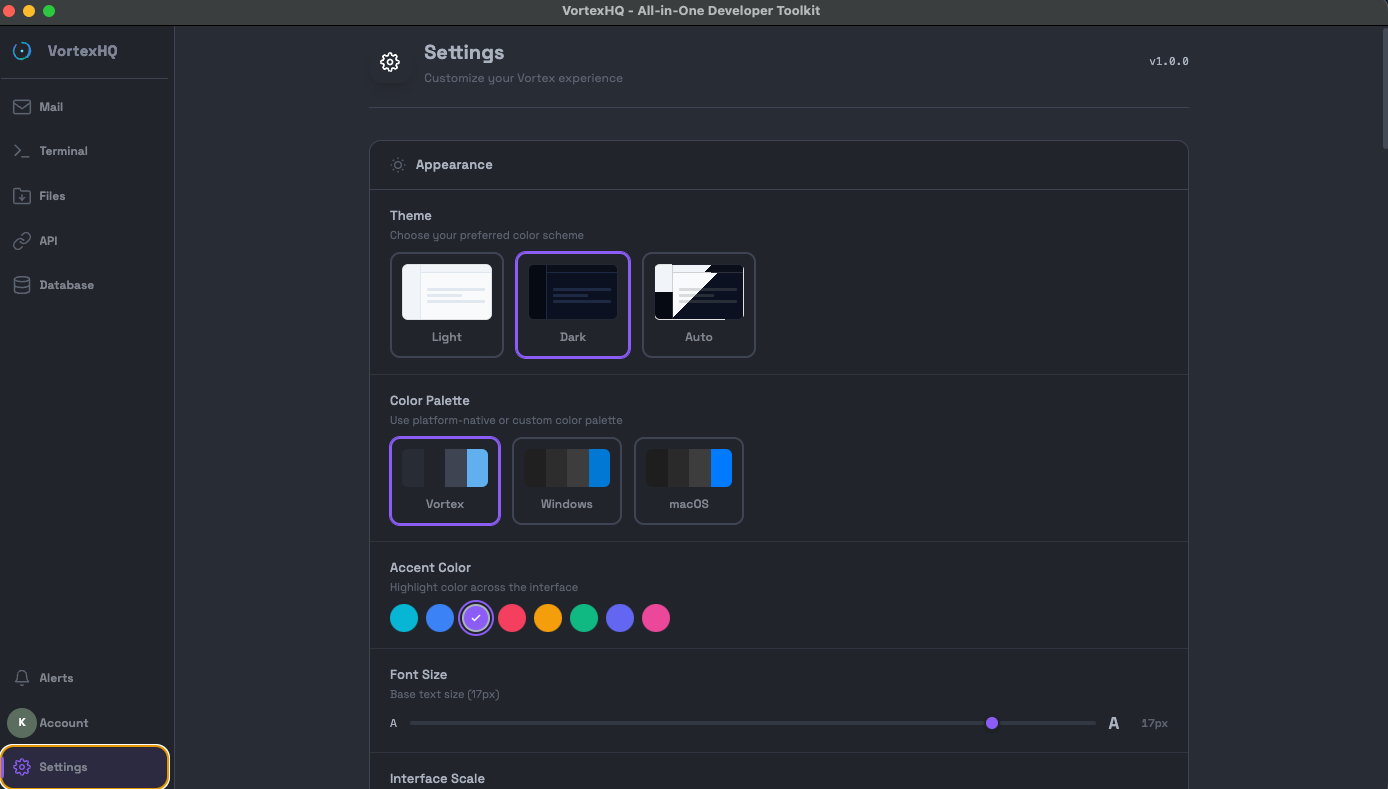
Task: Choose the teal accent color
Action: pyautogui.click(x=404, y=618)
